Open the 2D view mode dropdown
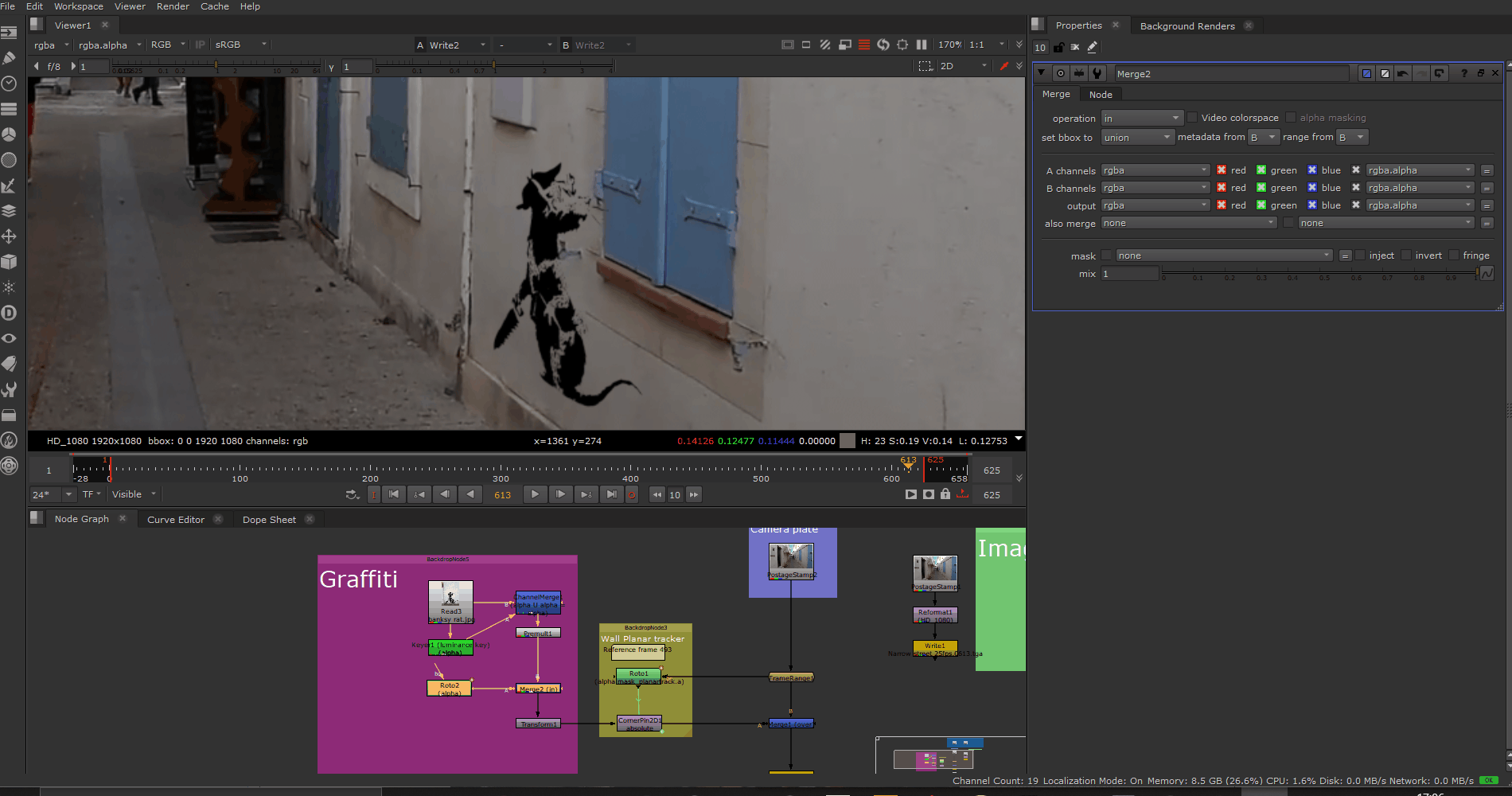This screenshot has height=796, width=1512. pos(963,66)
